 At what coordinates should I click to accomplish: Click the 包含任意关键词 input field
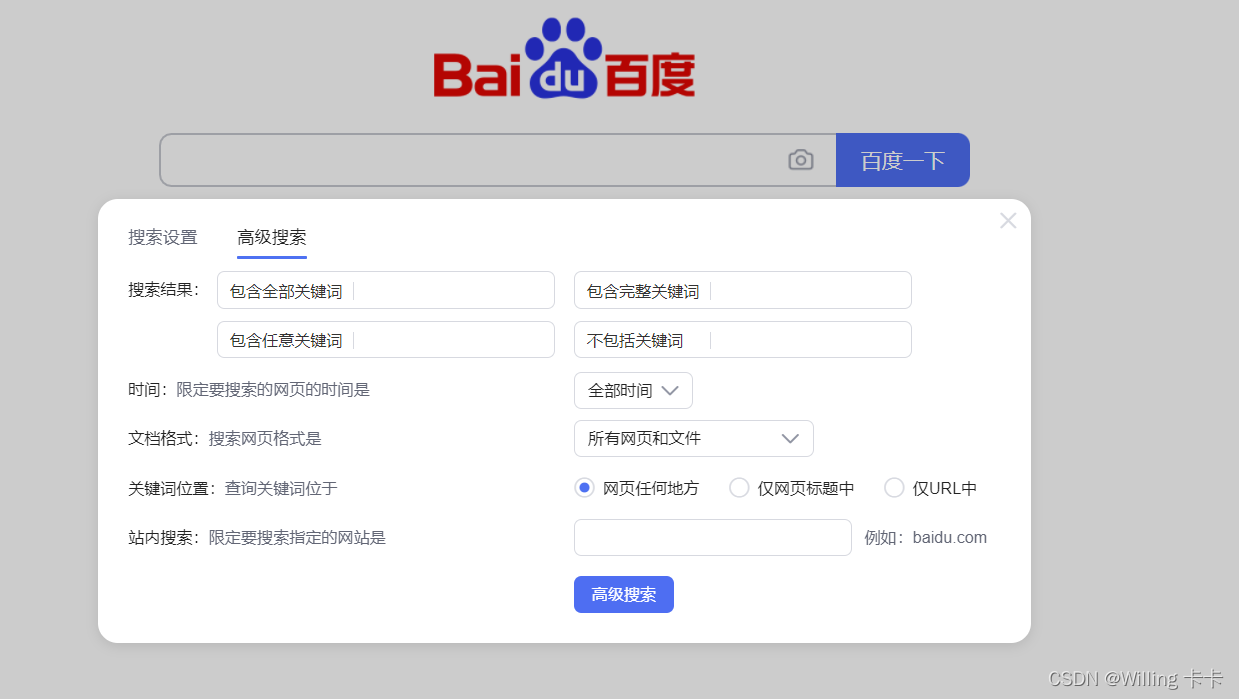pos(386,339)
